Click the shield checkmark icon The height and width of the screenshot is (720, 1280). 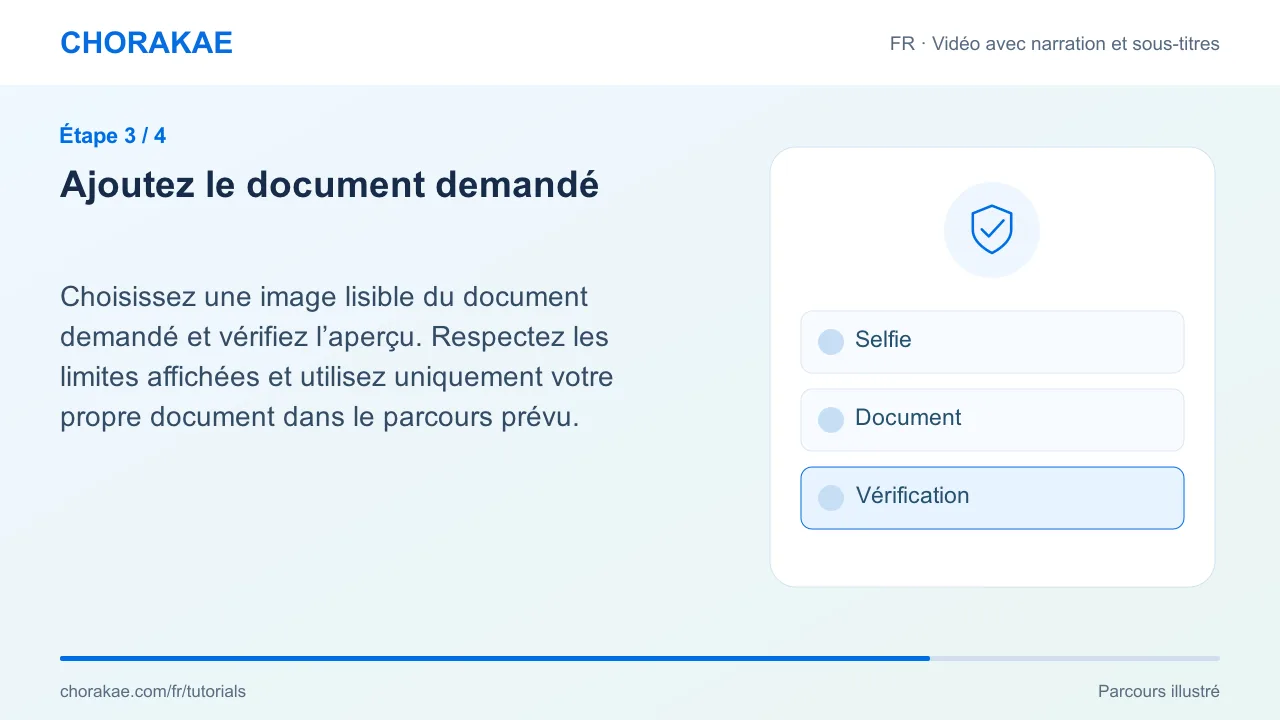pyautogui.click(x=992, y=230)
